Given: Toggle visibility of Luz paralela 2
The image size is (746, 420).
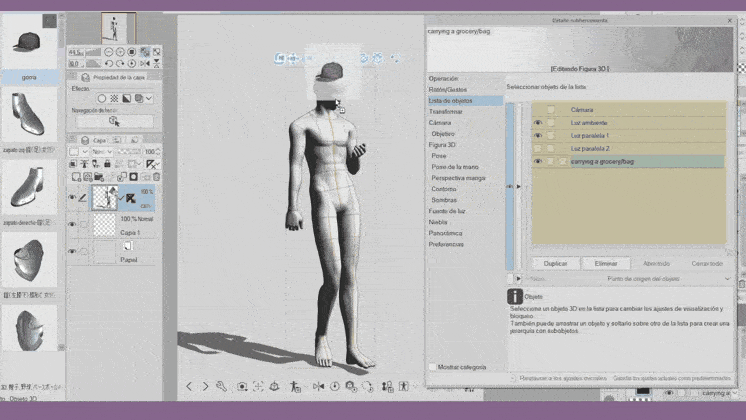Looking at the screenshot, I should (538, 148).
